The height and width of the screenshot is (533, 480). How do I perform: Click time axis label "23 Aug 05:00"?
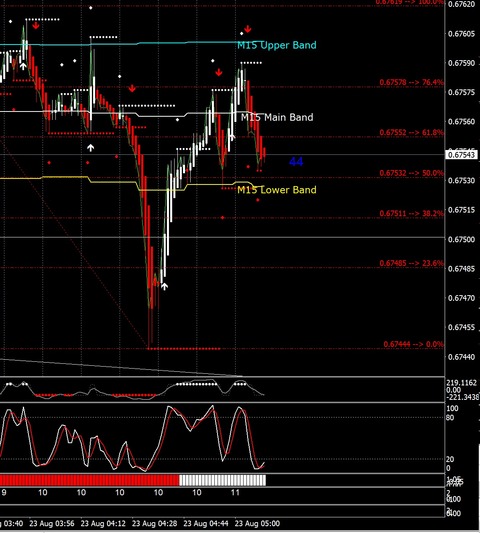pos(257,523)
